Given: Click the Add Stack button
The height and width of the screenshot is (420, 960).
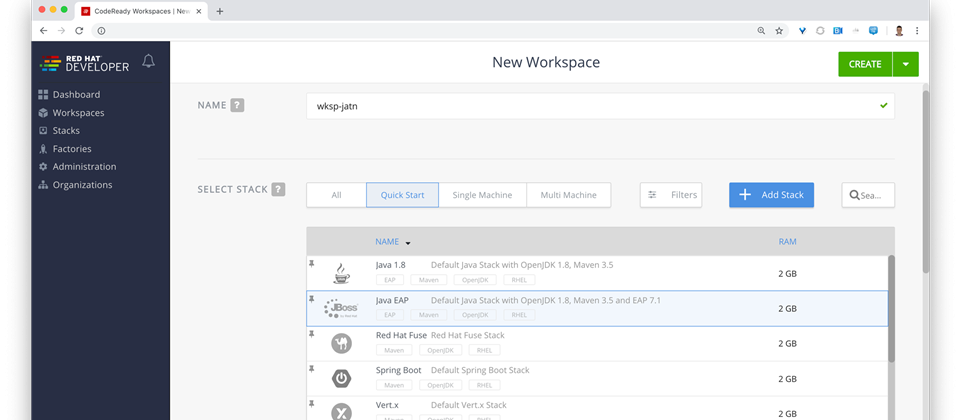Looking at the screenshot, I should (x=771, y=195).
